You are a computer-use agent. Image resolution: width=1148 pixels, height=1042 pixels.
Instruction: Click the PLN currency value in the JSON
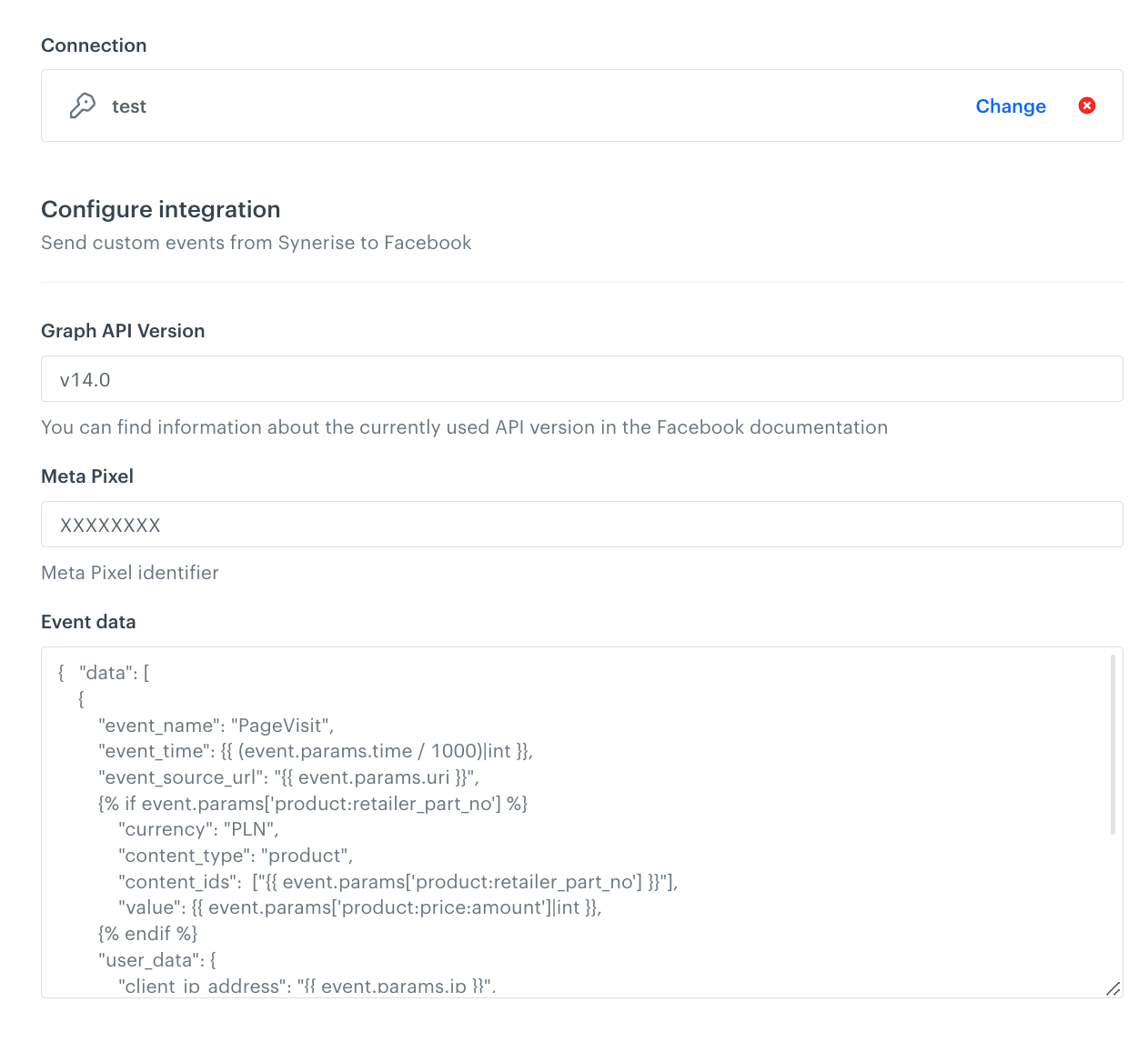click(256, 828)
